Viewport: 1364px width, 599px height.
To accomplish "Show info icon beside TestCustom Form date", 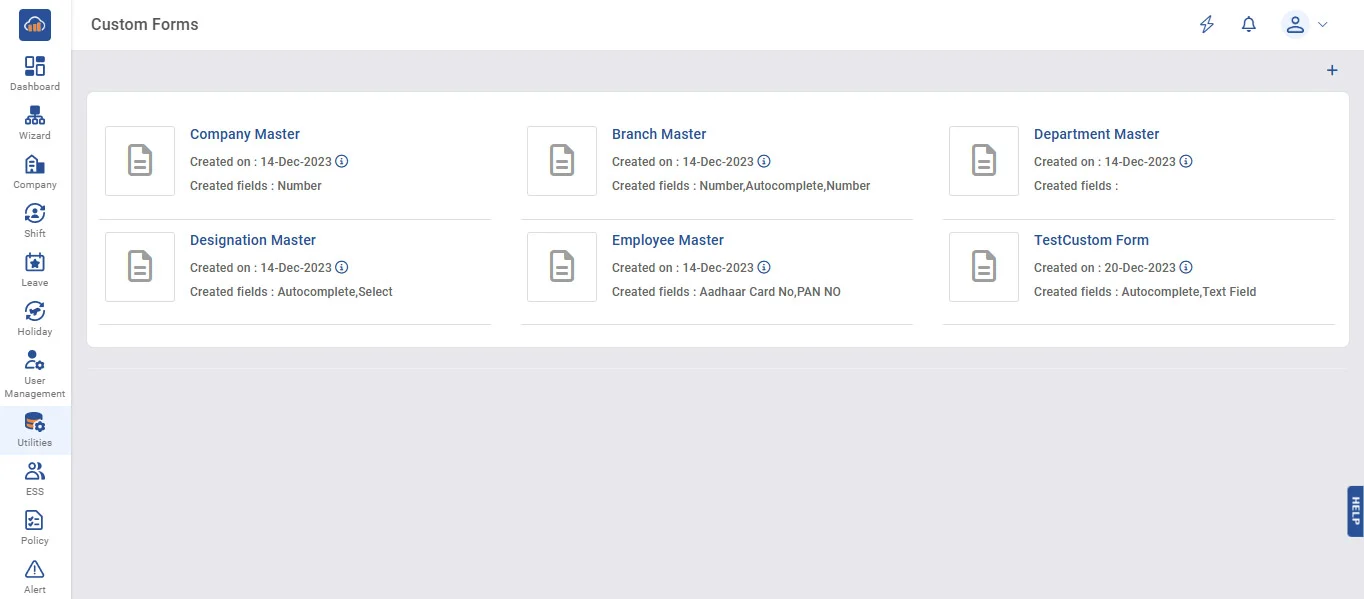I will pos(1186,268).
